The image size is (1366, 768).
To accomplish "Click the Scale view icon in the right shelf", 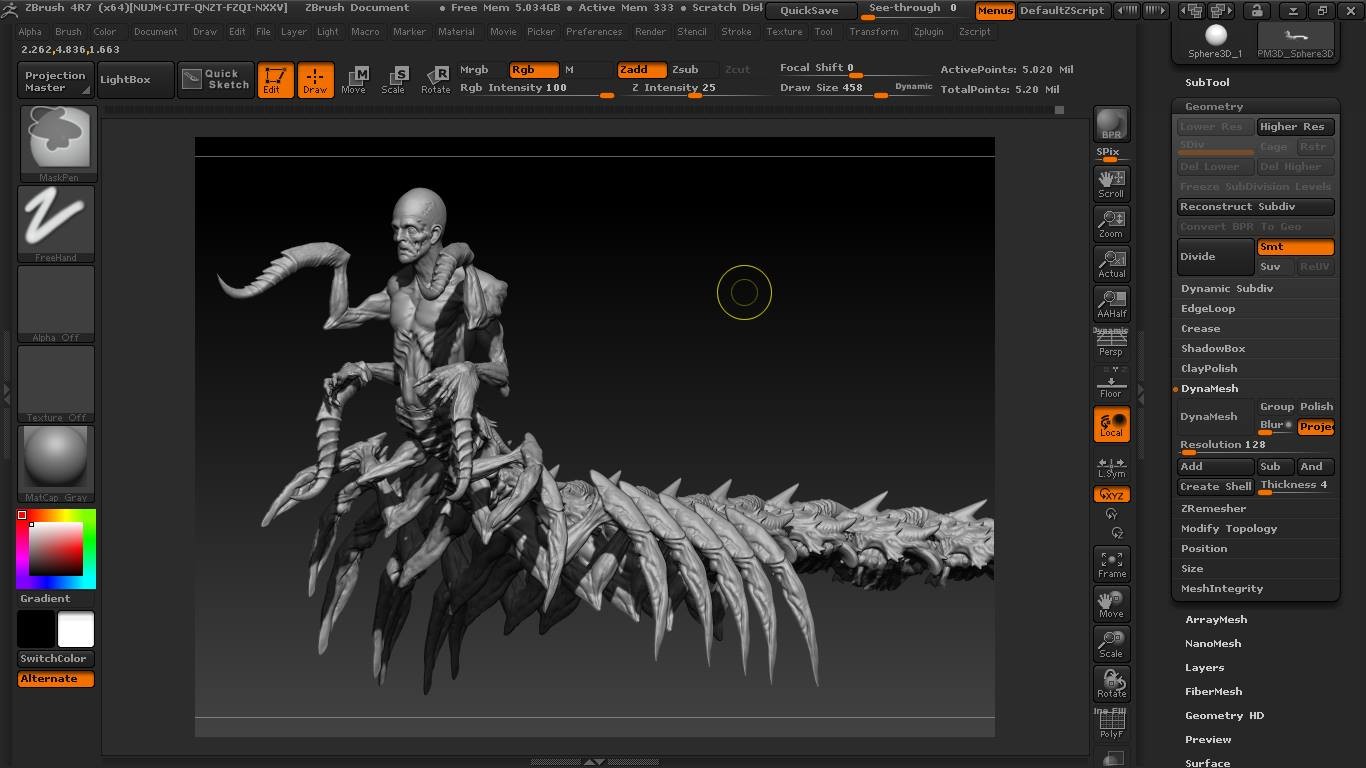I will point(1111,644).
